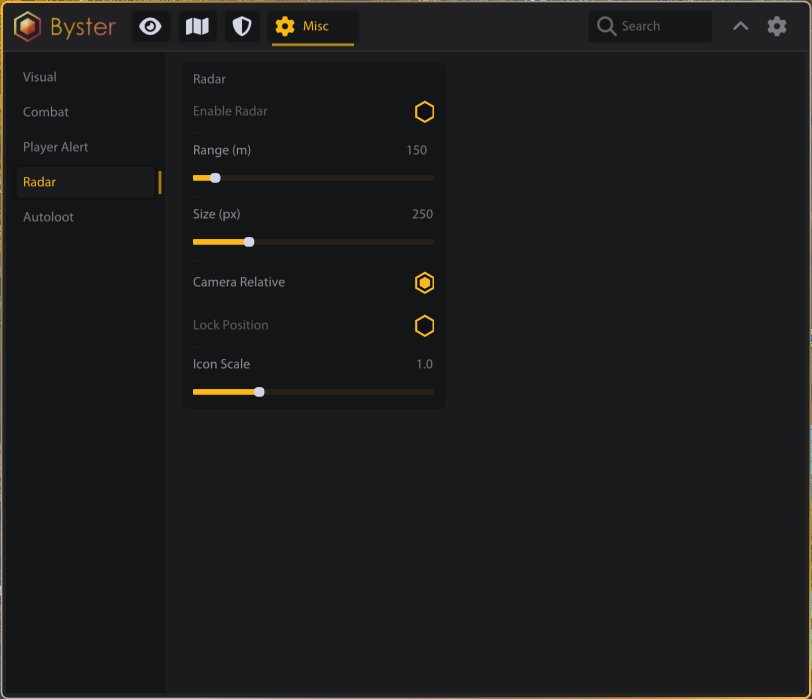This screenshot has width=812, height=699.
Task: Select the Misc gear tab
Action: coord(313,26)
